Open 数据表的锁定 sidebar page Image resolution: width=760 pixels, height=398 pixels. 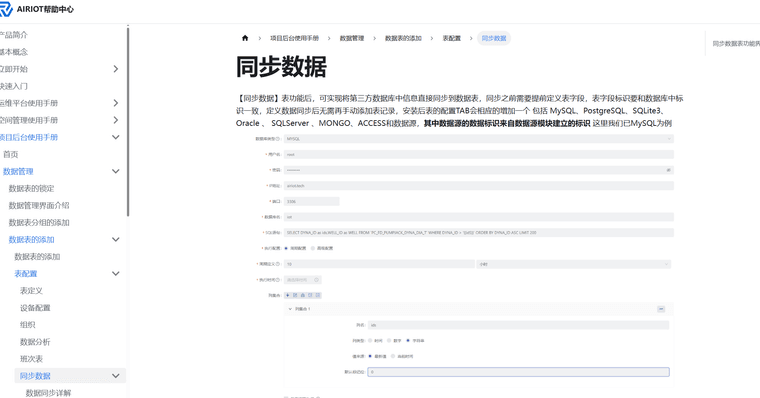click(x=32, y=189)
